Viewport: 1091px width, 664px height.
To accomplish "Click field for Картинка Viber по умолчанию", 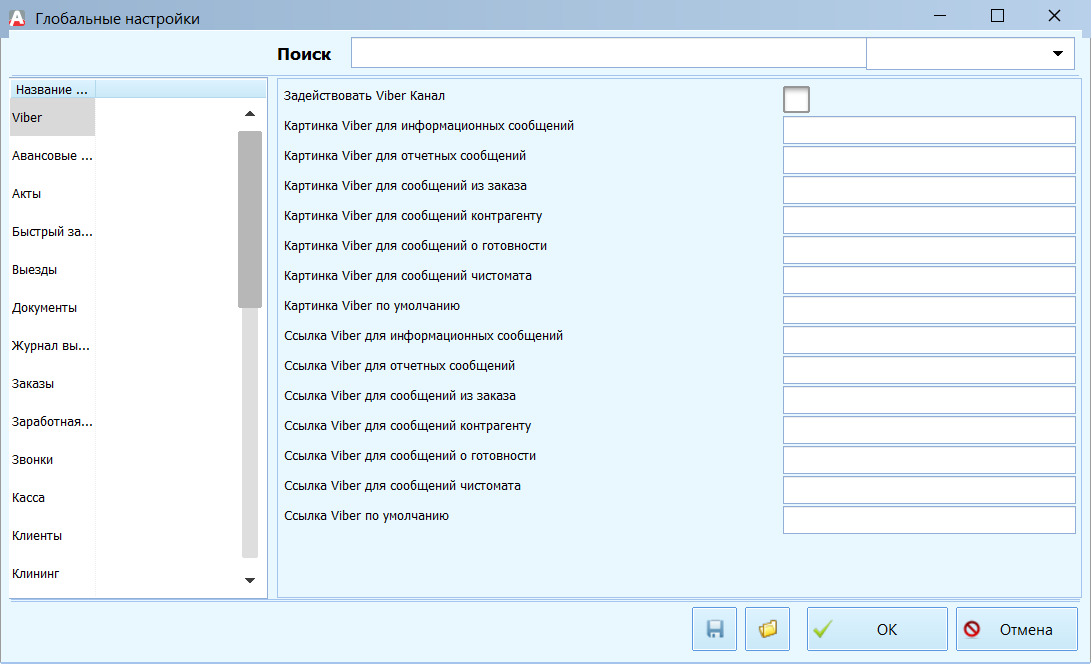I will (929, 310).
